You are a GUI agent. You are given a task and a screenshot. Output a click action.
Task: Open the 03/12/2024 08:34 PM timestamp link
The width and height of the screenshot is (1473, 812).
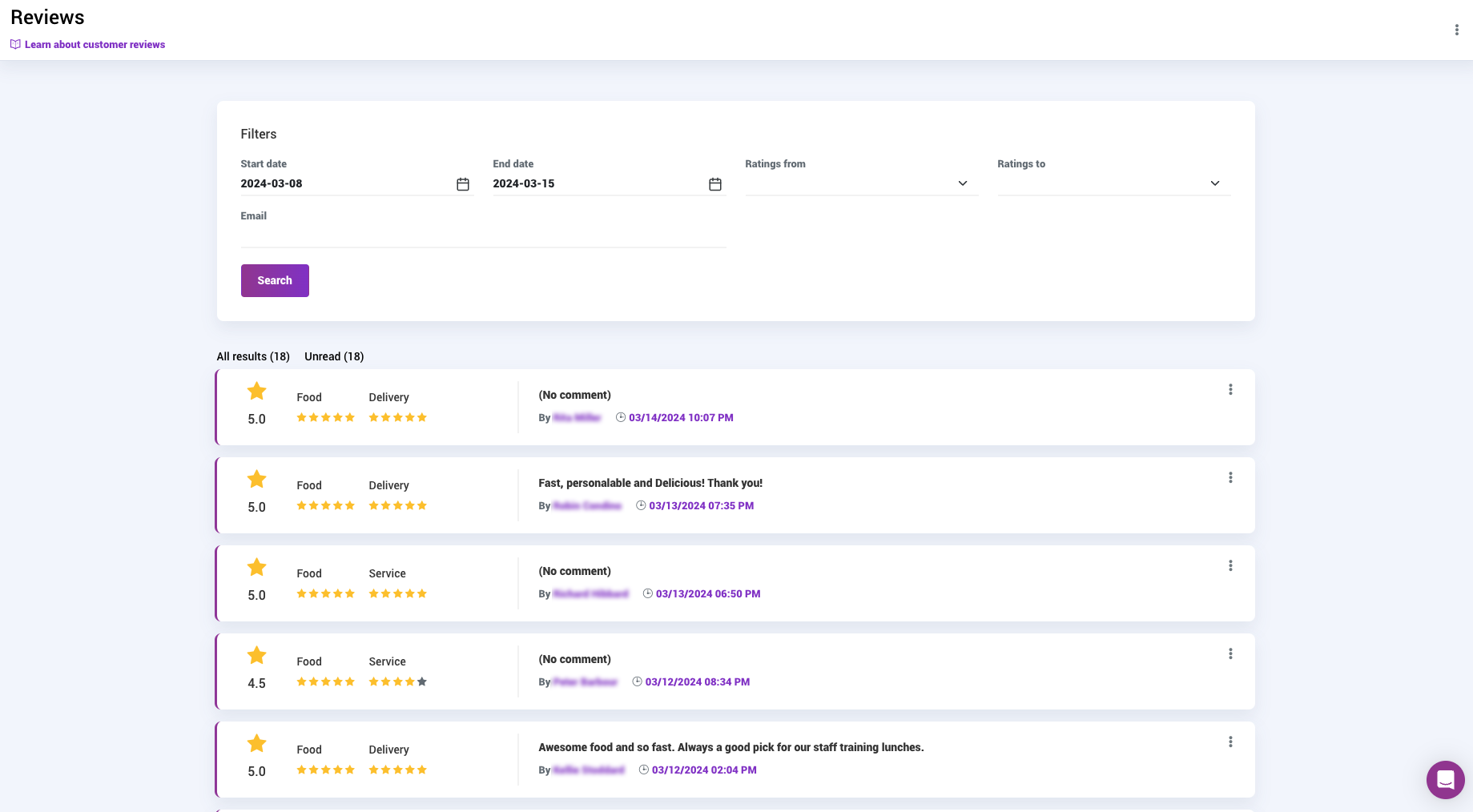pyautogui.click(x=697, y=682)
